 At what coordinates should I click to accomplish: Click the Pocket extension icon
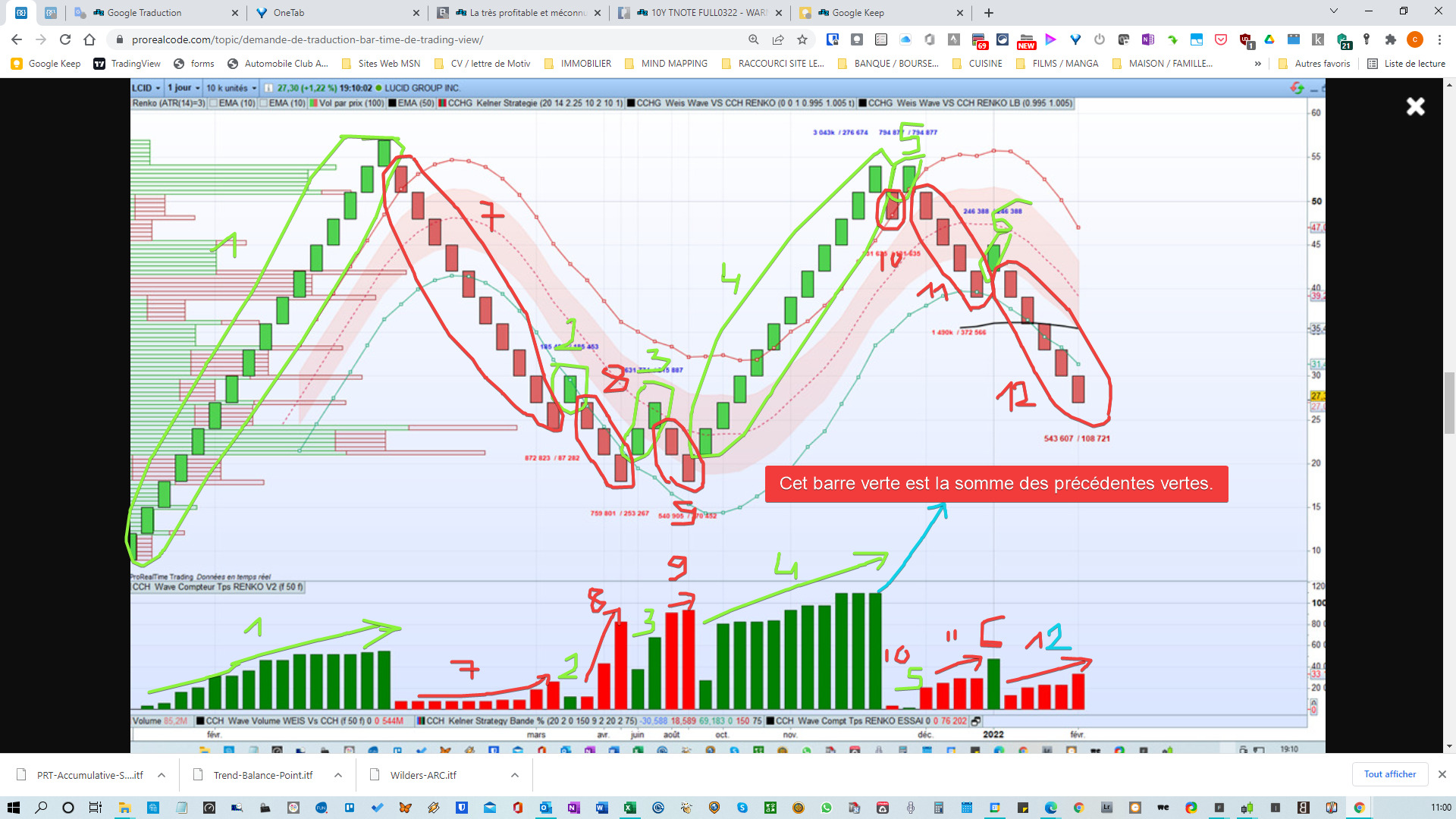(x=1221, y=39)
